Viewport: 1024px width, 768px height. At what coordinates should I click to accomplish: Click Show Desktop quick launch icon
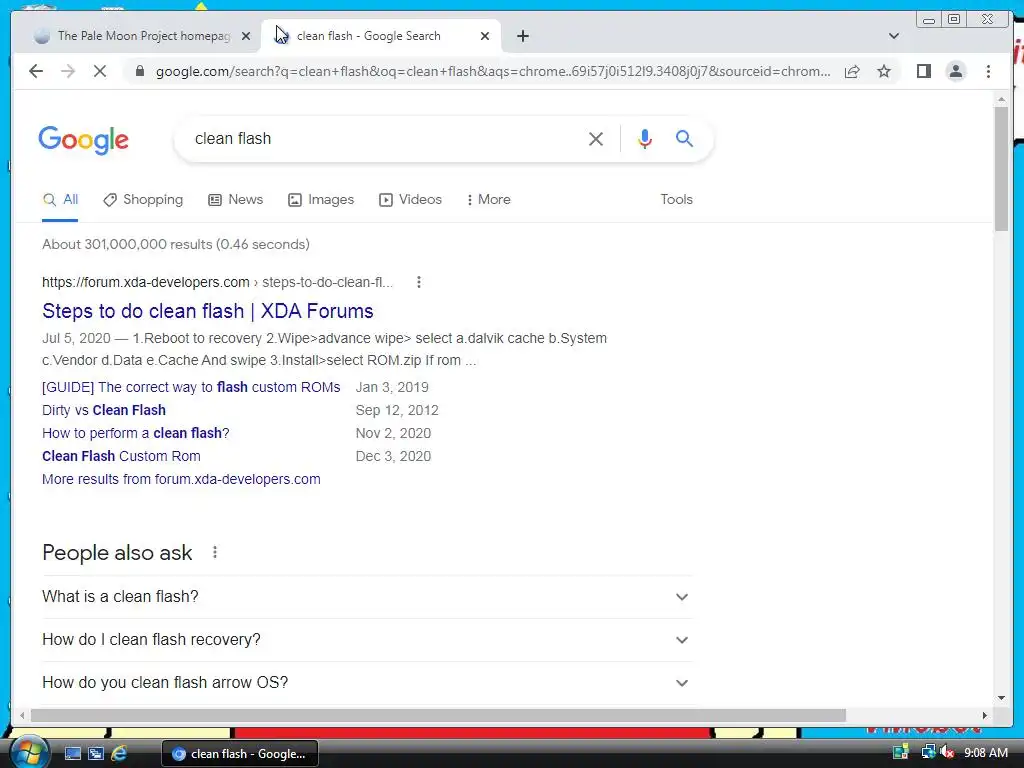tap(72, 754)
